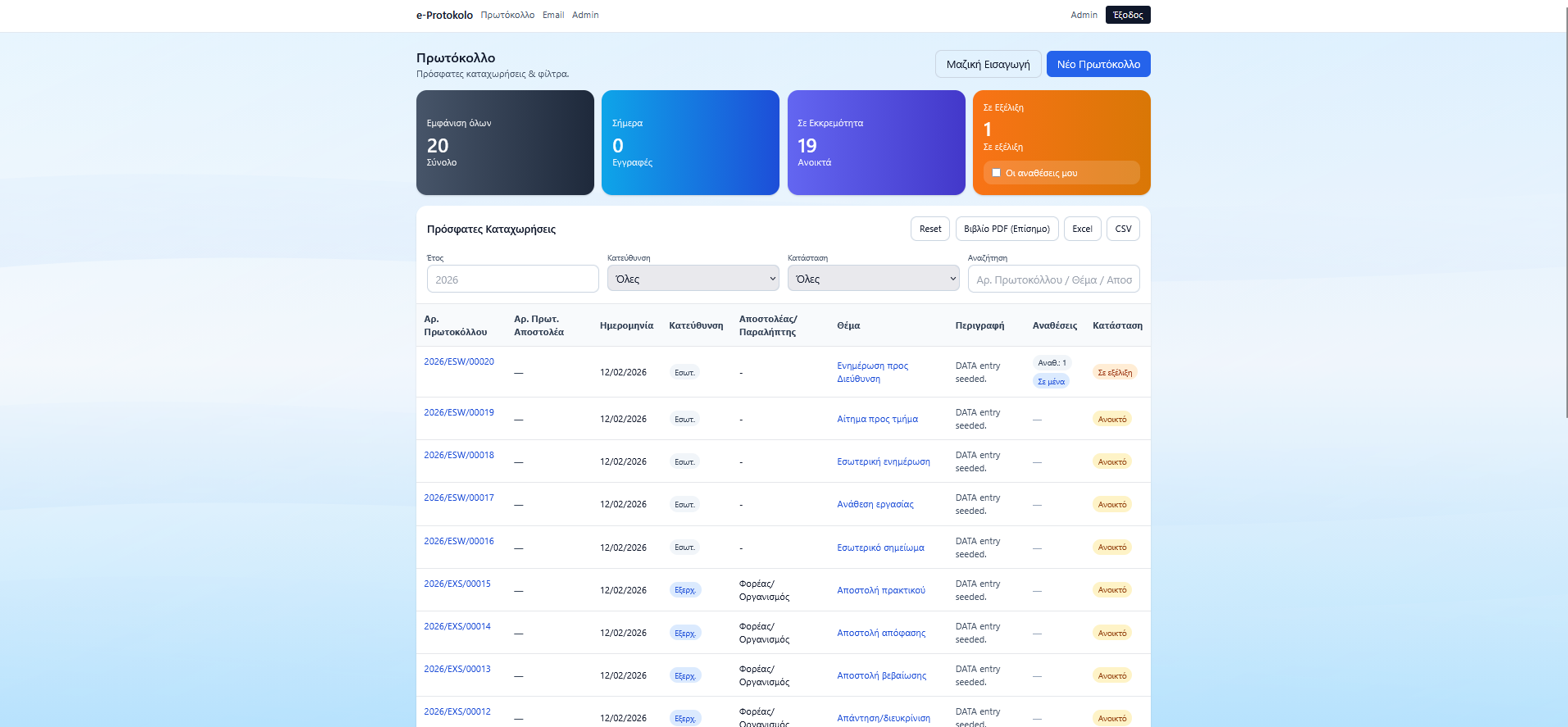Click the Μαζική Εισαγωγή button

tap(988, 64)
